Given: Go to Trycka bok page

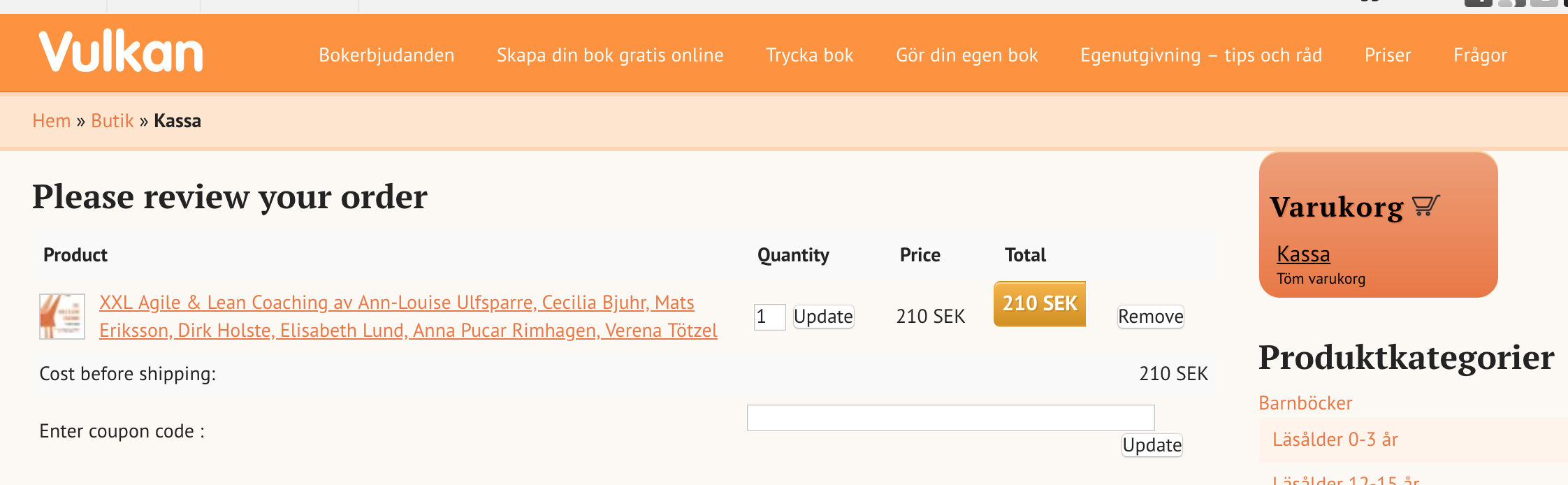Looking at the screenshot, I should tap(810, 55).
